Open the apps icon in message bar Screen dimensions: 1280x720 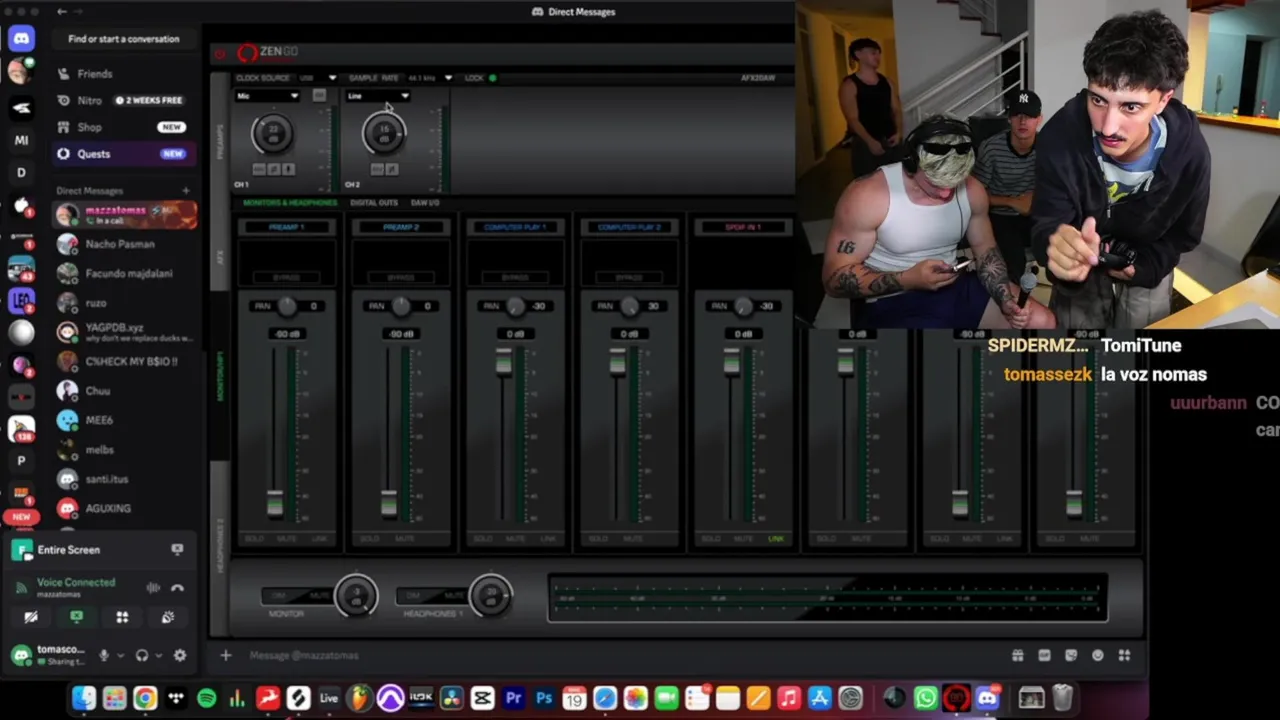coord(1124,655)
